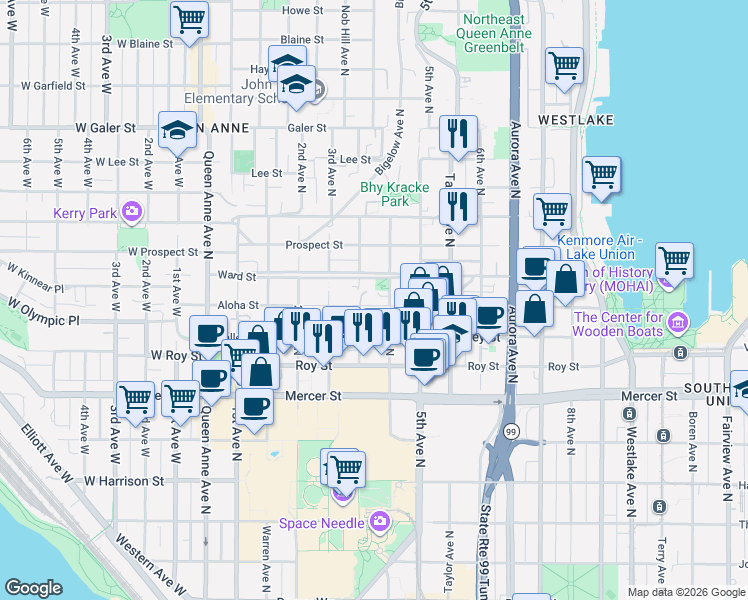Click The Center for Wooden Boats label
Screen dimensions: 748x600
[618, 324]
